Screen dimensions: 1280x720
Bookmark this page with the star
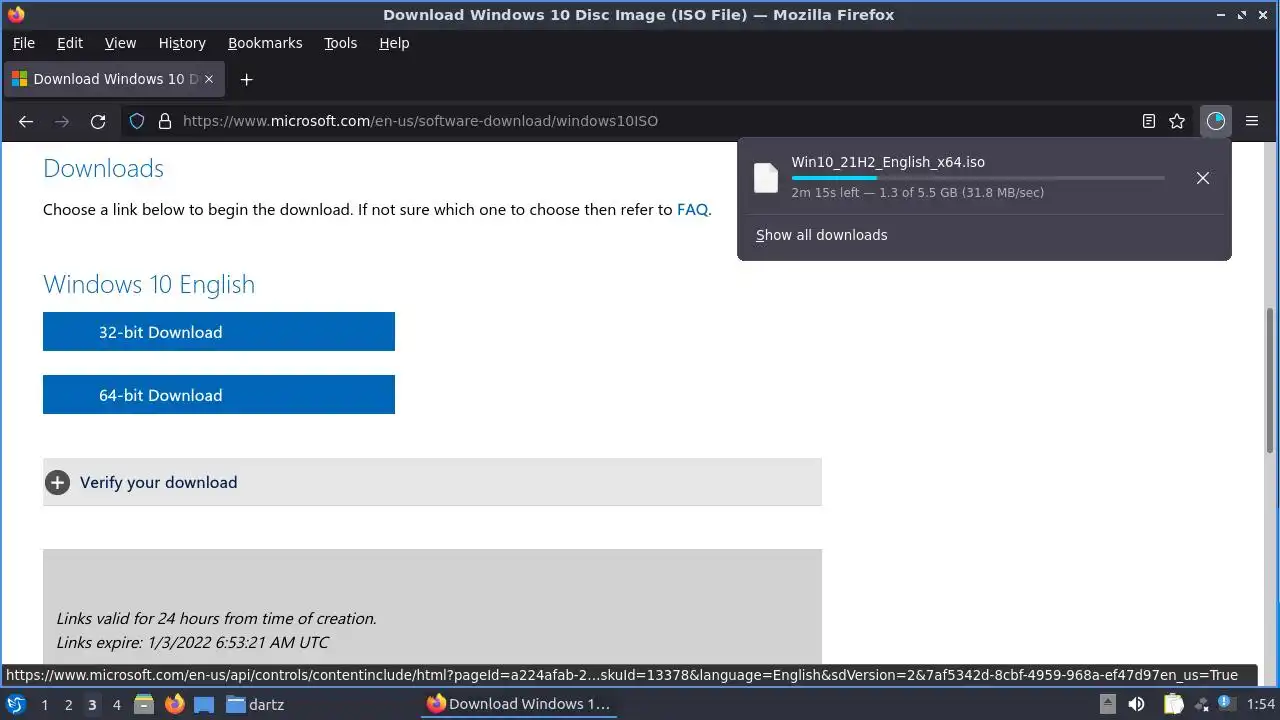(1177, 121)
